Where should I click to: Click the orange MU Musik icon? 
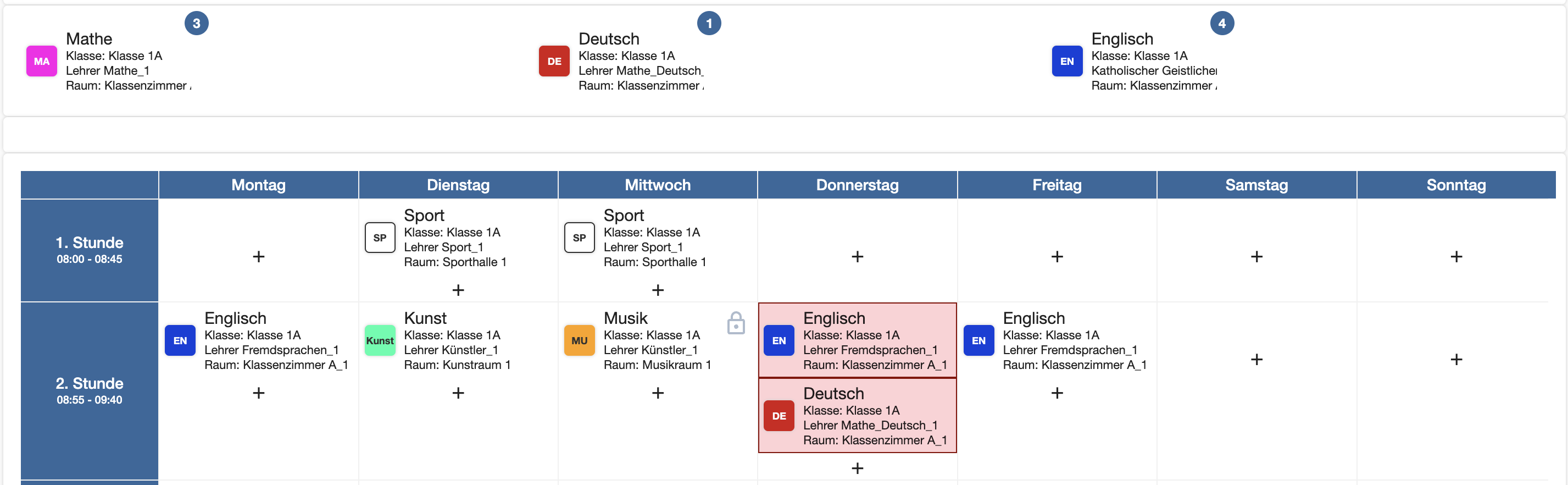(x=580, y=340)
